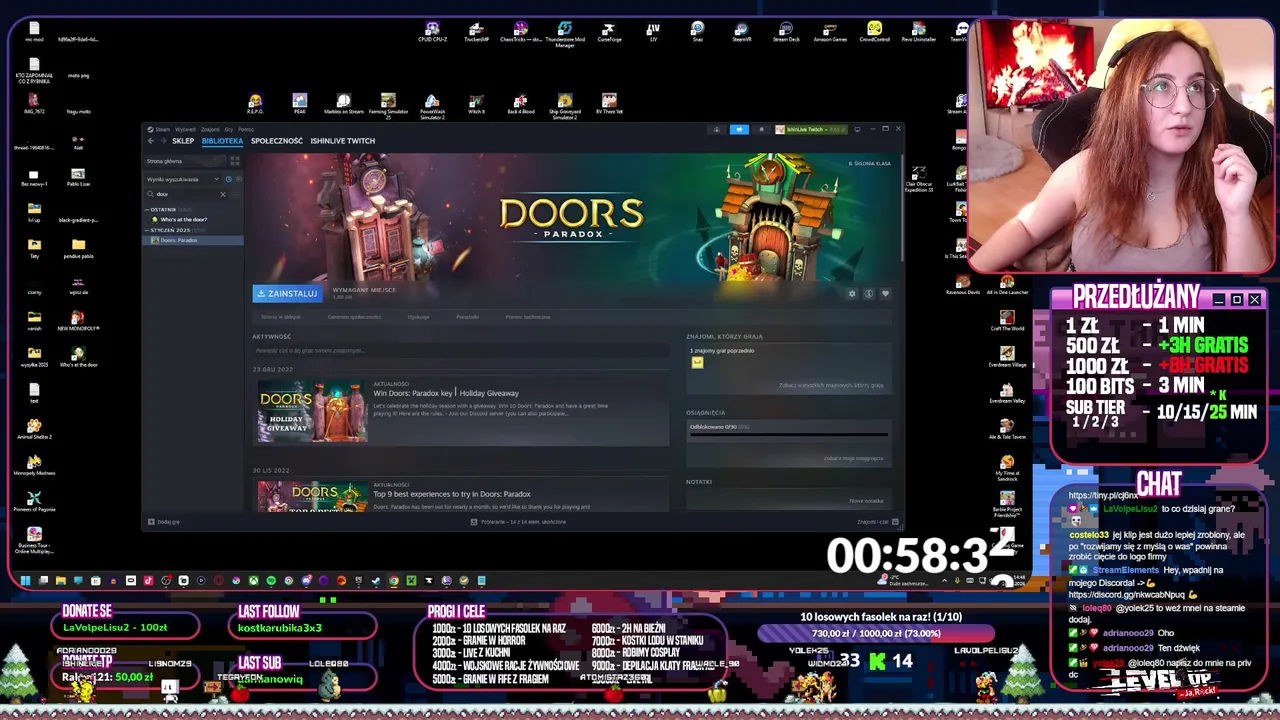Open the TruckersMP desktop icon
1280x720 pixels.
pyautogui.click(x=476, y=32)
